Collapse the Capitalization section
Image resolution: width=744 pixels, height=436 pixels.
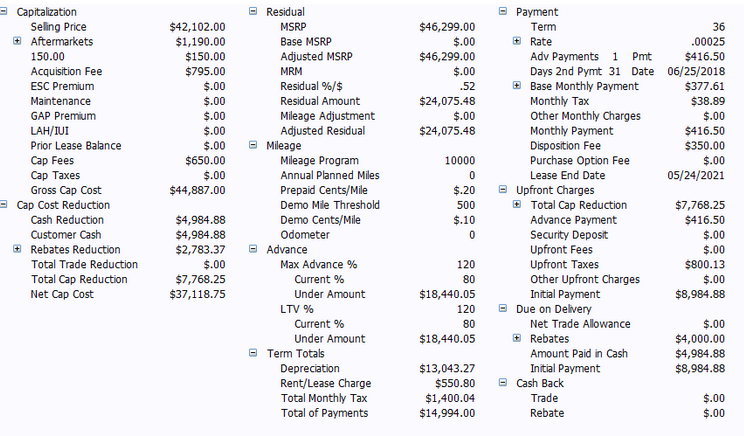pyautogui.click(x=3, y=11)
